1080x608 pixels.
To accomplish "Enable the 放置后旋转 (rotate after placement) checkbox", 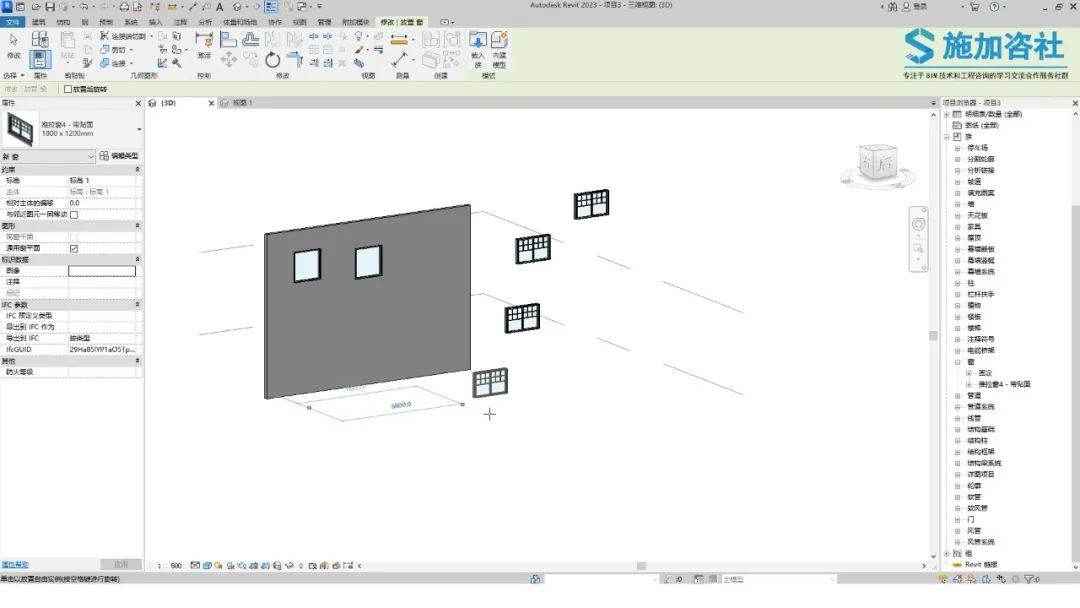I will tap(68, 89).
